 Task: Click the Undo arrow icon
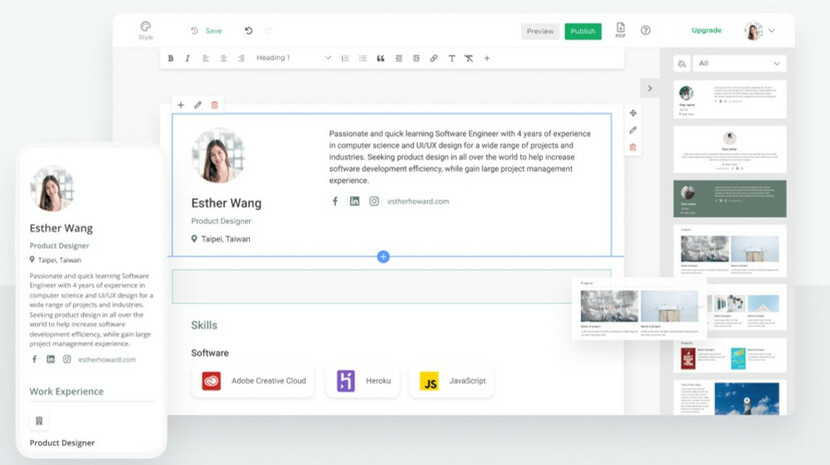coord(249,31)
